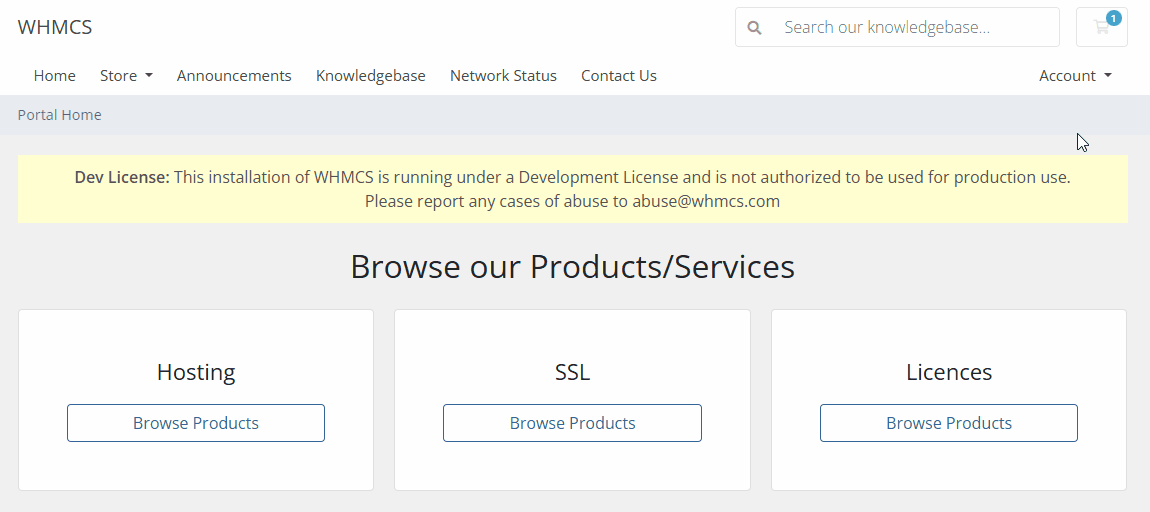Screen dimensions: 1150x512
Task: Browse products under Hosting
Action: (x=196, y=423)
